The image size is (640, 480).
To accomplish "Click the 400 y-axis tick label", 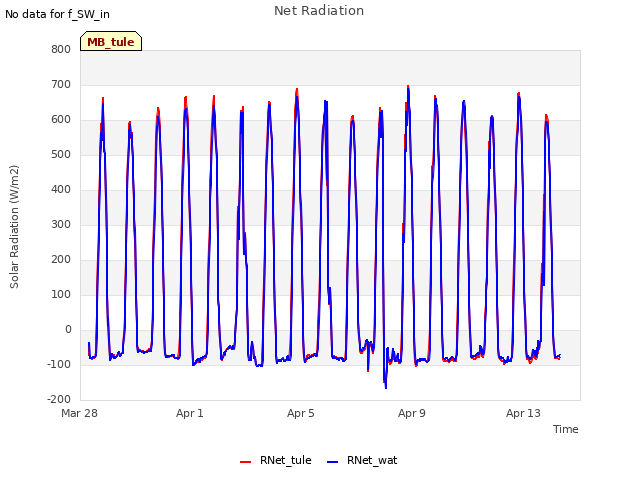I will (x=61, y=189).
